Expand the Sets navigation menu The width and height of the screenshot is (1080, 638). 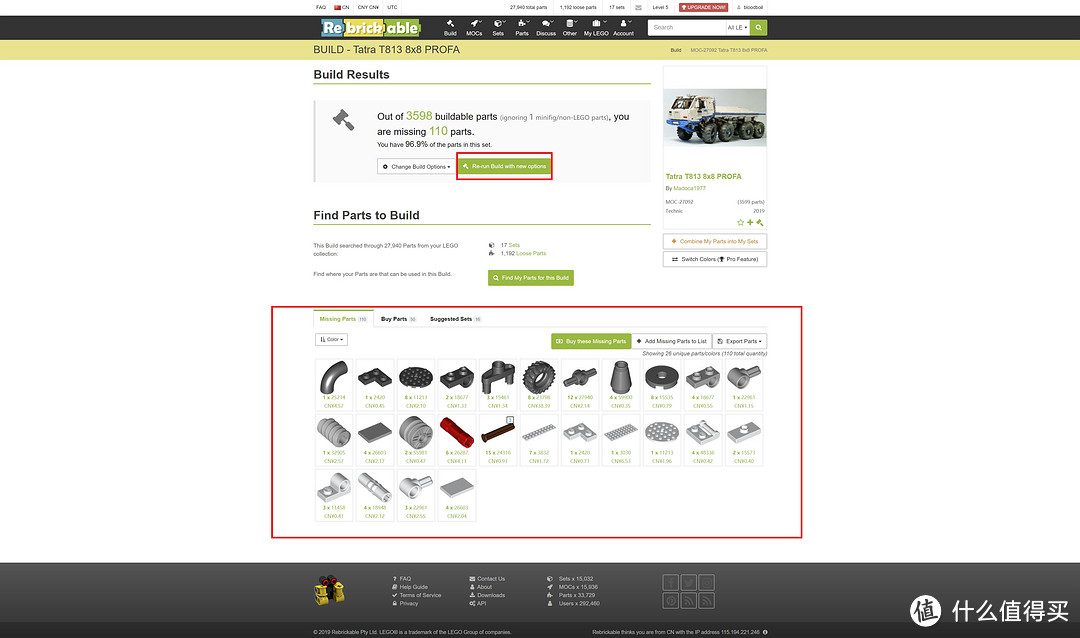coord(498,28)
